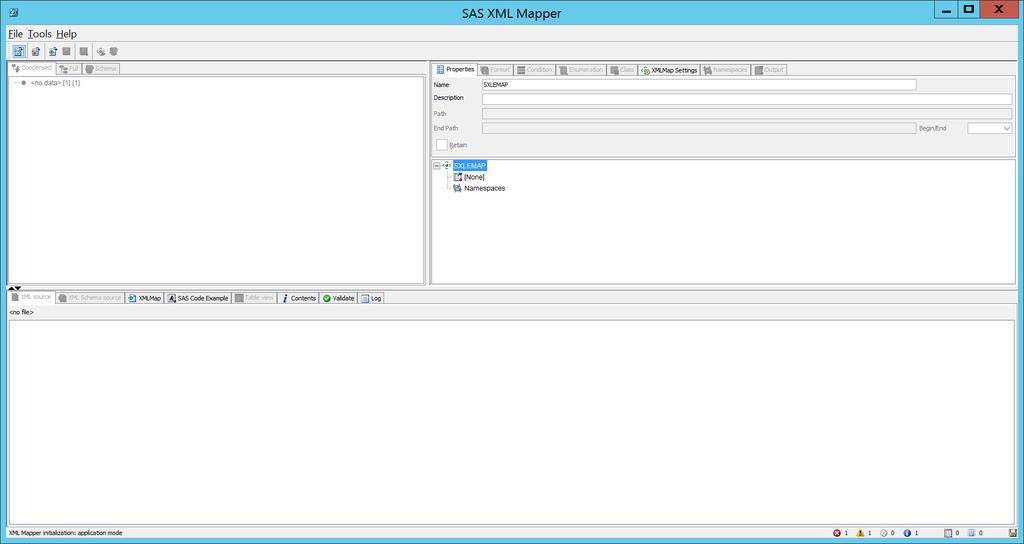Show the XML source tab
The image size is (1024, 544).
coord(31,297)
